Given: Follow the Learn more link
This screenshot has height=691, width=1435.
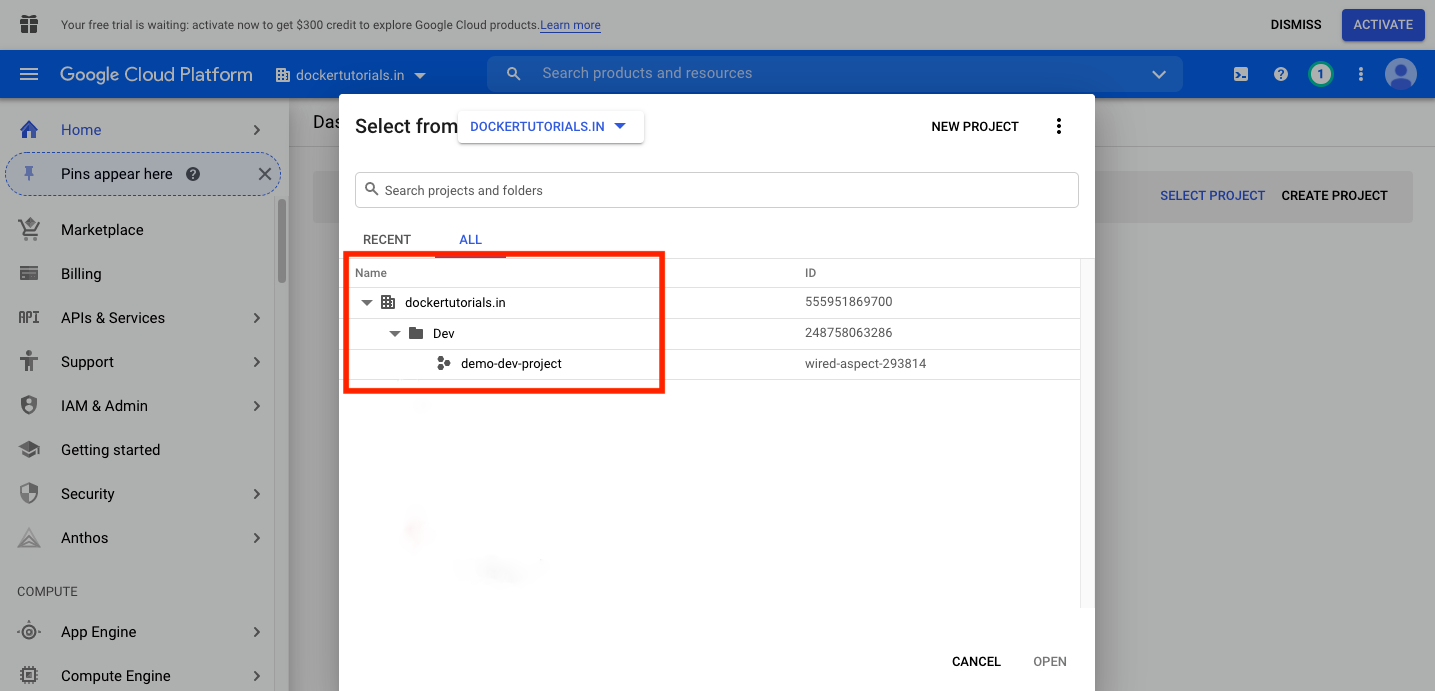Looking at the screenshot, I should [570, 25].
